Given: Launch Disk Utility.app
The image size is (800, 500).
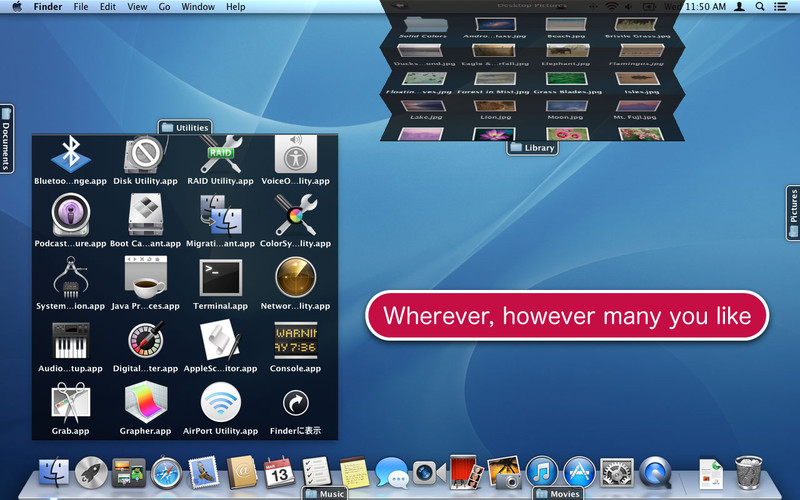Looking at the screenshot, I should pyautogui.click(x=145, y=154).
